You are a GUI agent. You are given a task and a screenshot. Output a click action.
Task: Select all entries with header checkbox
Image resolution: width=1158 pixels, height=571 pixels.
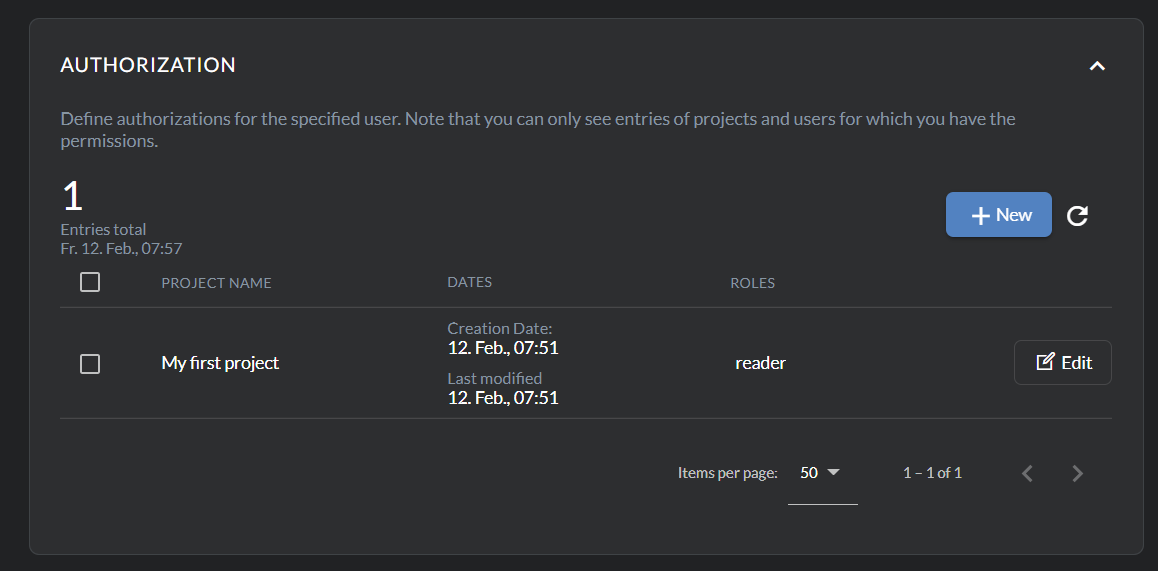pos(90,282)
